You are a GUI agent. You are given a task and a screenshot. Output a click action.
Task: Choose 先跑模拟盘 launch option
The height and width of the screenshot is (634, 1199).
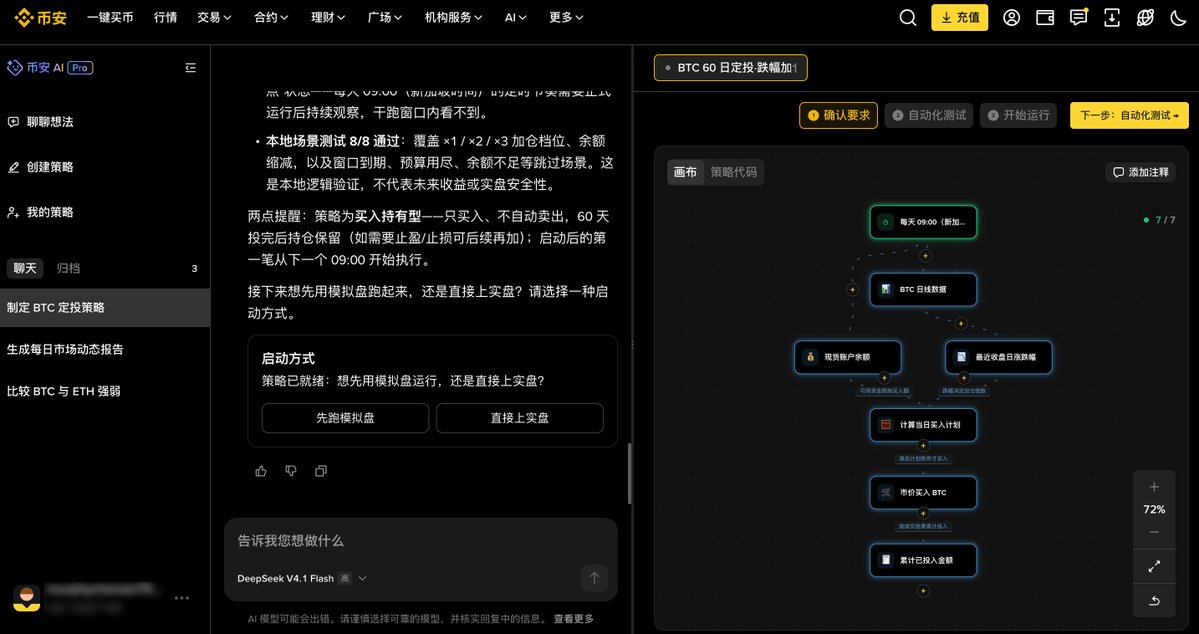346,418
